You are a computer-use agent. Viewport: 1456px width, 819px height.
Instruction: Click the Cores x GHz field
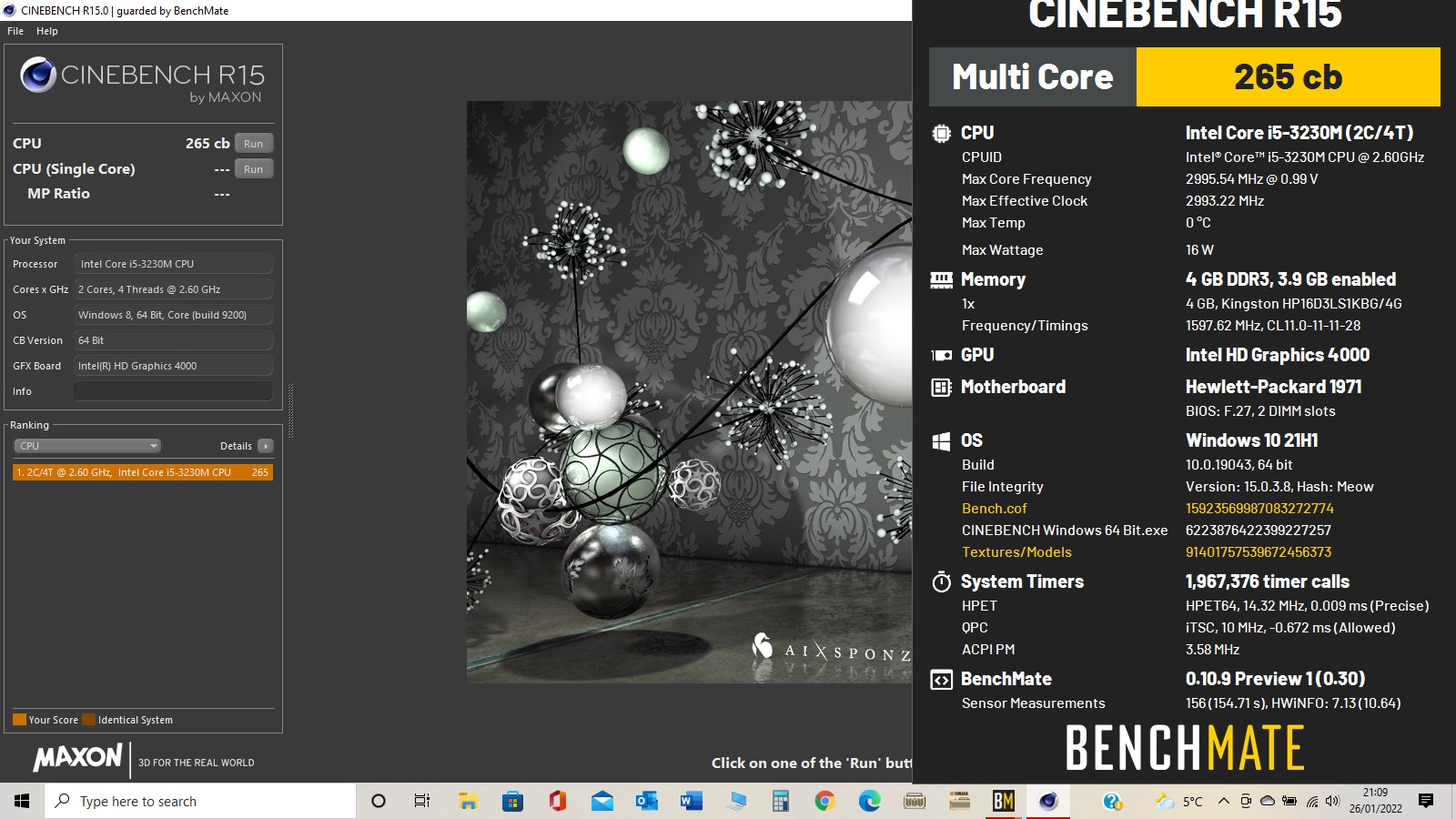173,289
